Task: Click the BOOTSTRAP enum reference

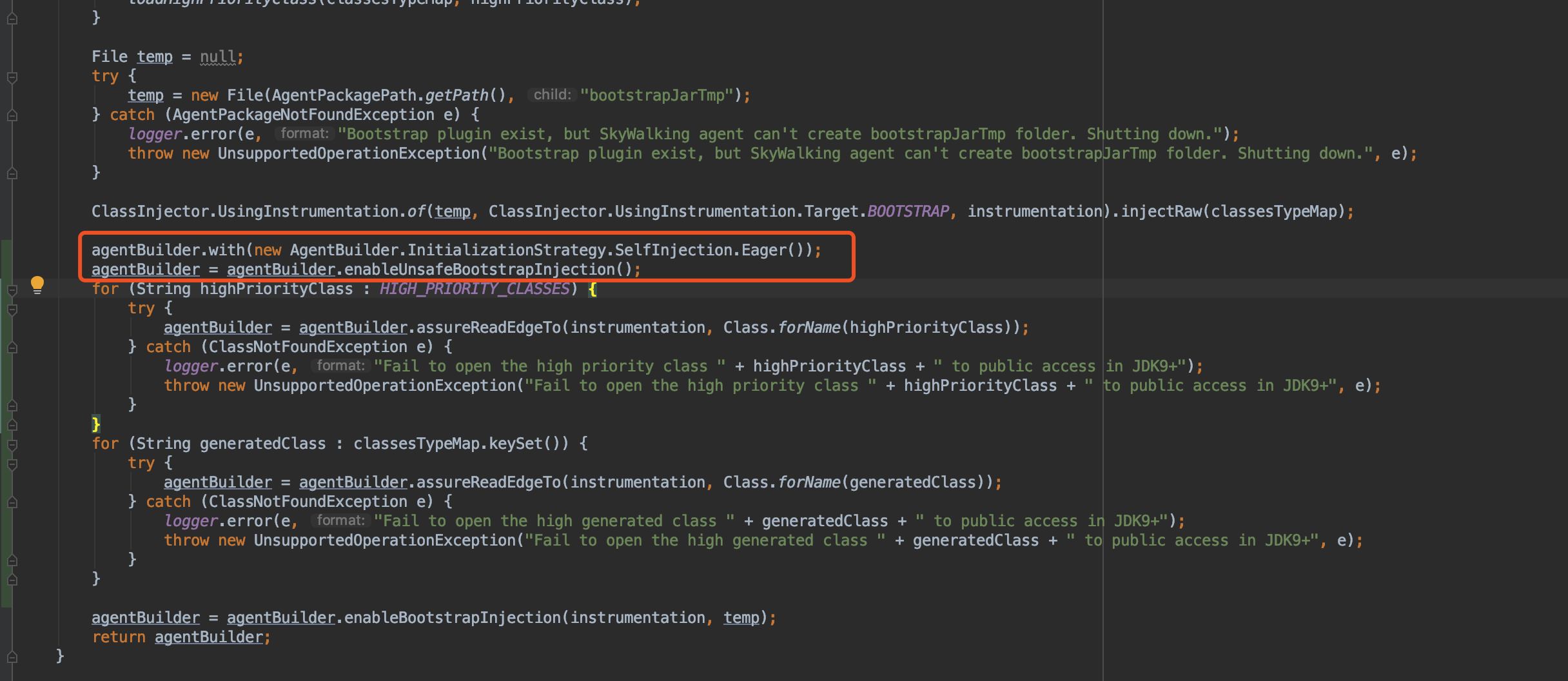Action: [908, 210]
